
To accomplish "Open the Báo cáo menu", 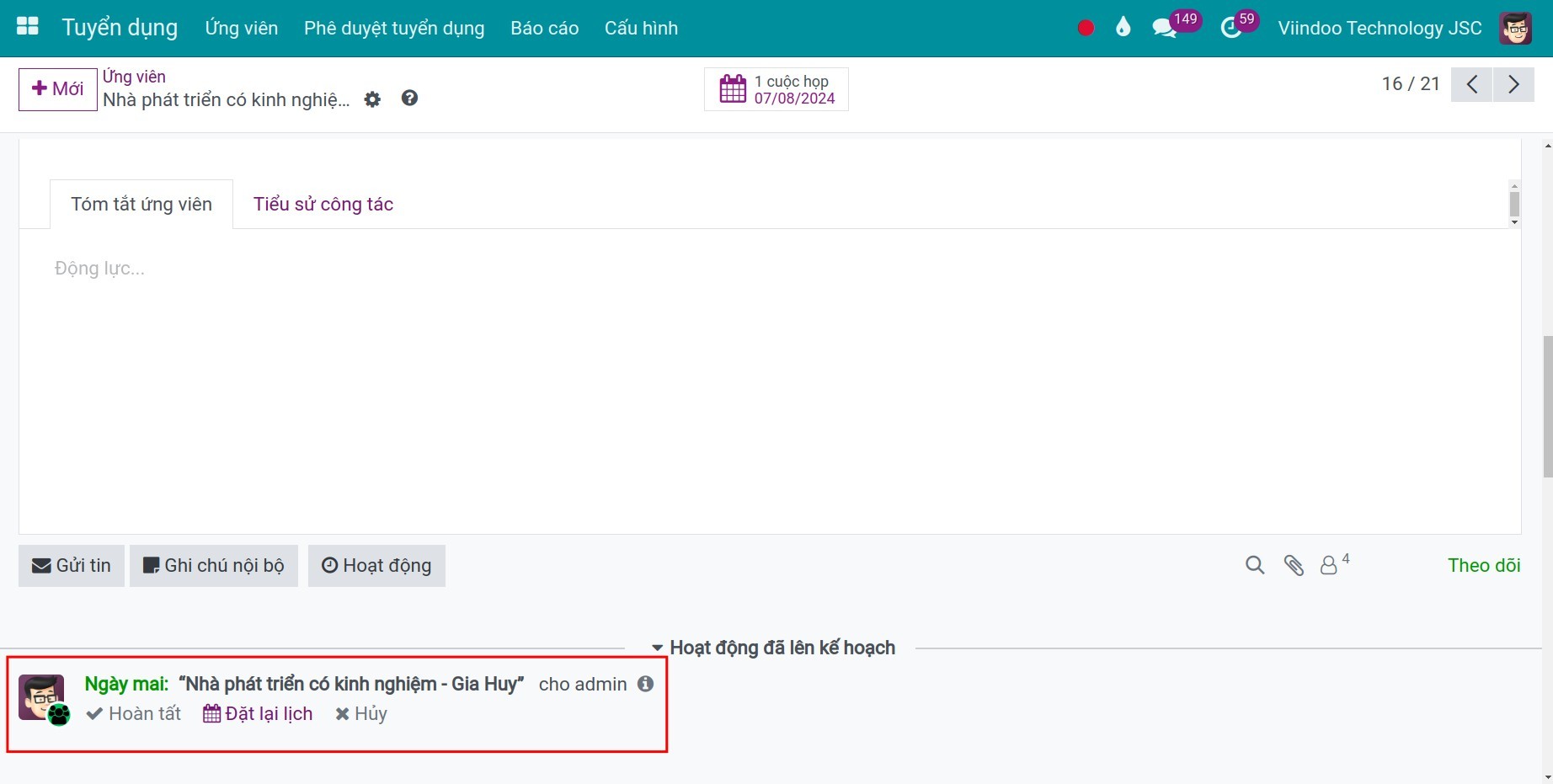I will point(544,28).
